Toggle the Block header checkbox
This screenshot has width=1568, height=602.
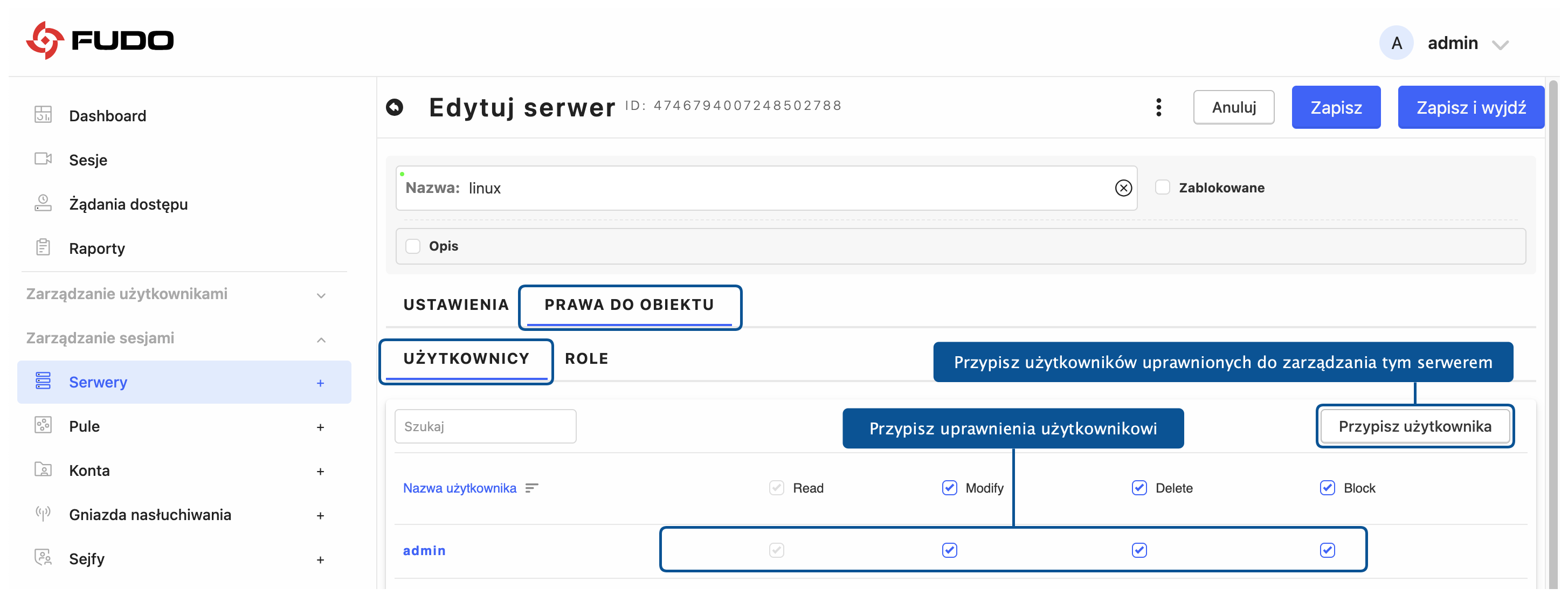tap(1327, 488)
